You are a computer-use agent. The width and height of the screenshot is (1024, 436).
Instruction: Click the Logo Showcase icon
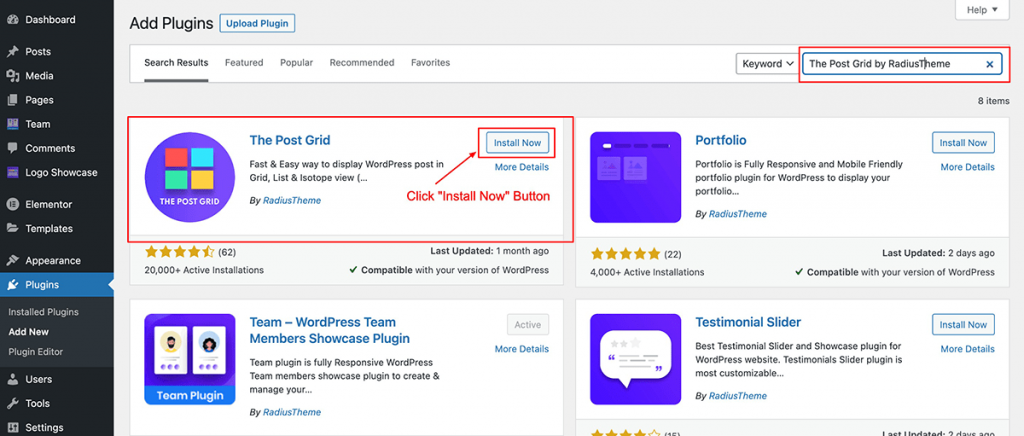click(12, 172)
